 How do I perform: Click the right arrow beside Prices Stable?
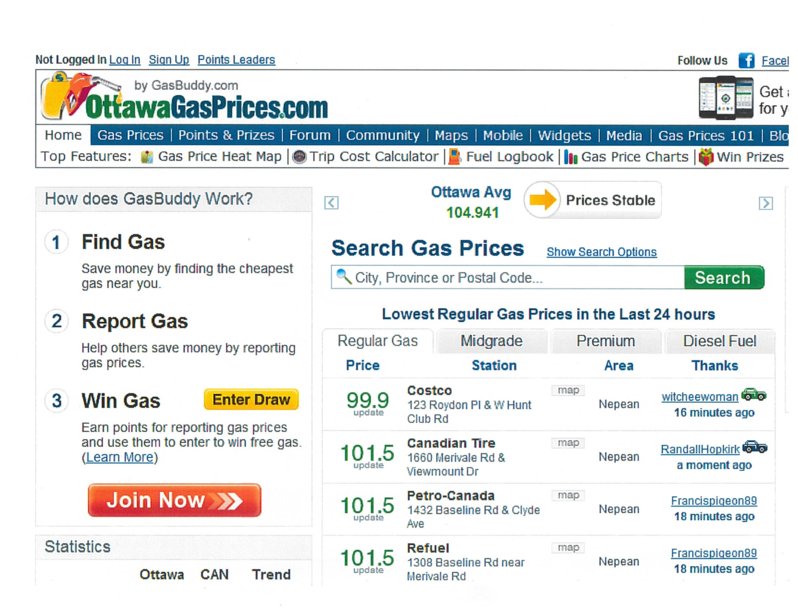click(x=766, y=203)
